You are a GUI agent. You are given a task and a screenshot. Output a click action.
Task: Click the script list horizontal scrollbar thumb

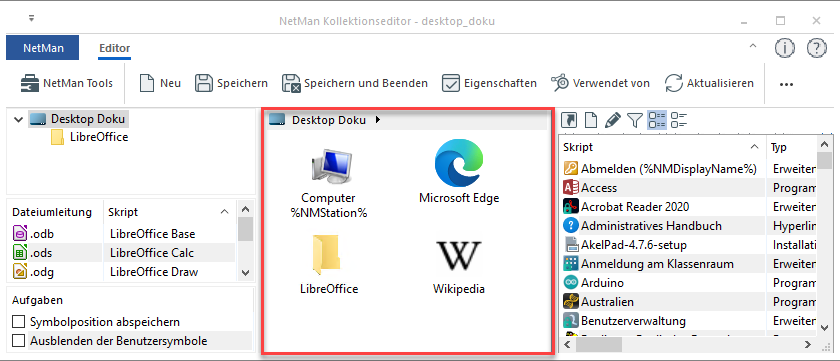click(x=599, y=344)
